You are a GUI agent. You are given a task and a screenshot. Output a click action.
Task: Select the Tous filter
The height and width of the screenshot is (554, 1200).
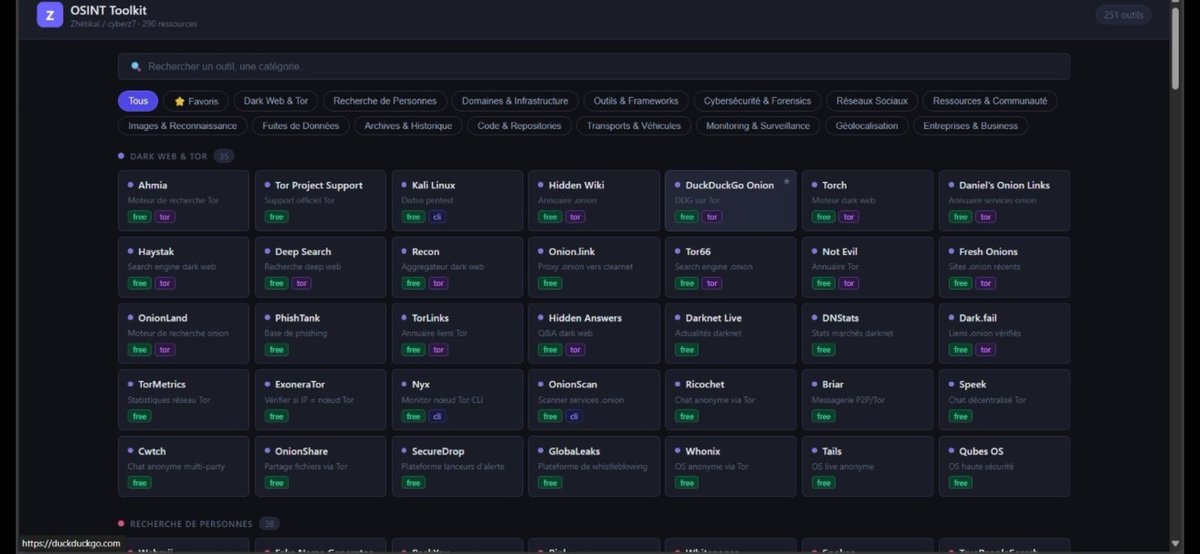(x=138, y=101)
